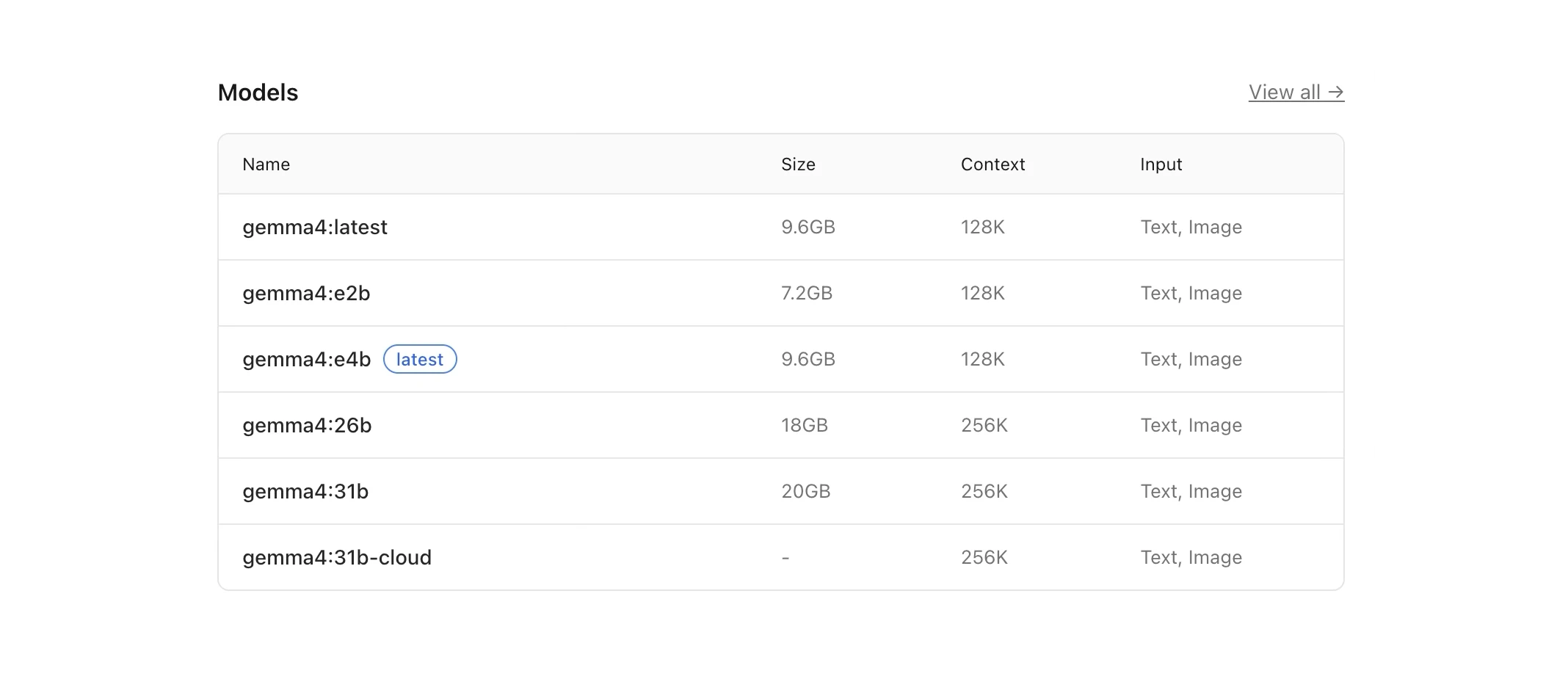Click the Models section heading
Viewport: 1568px width, 693px height.
tap(258, 92)
